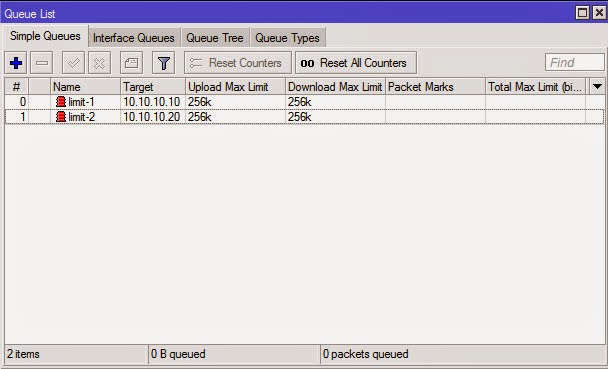Close the Queue List window
Image resolution: width=608 pixels, height=369 pixels.
pyautogui.click(x=599, y=13)
